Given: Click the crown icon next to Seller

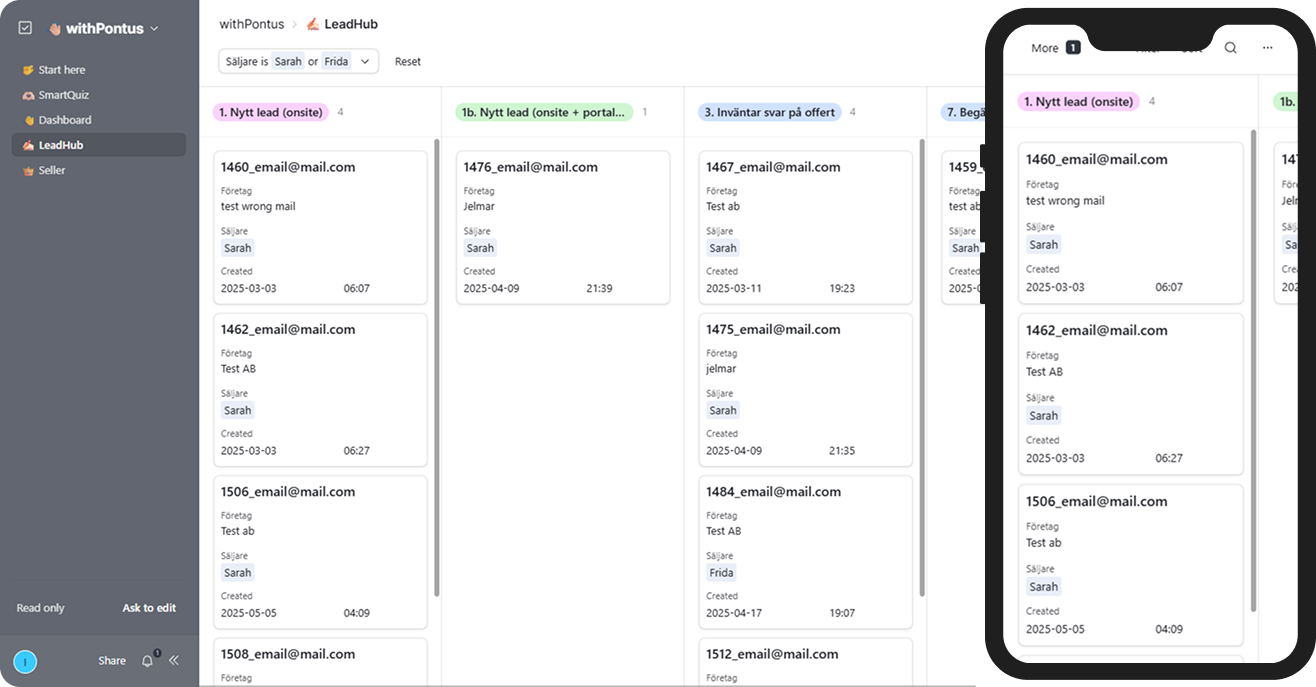Looking at the screenshot, I should click(29, 170).
